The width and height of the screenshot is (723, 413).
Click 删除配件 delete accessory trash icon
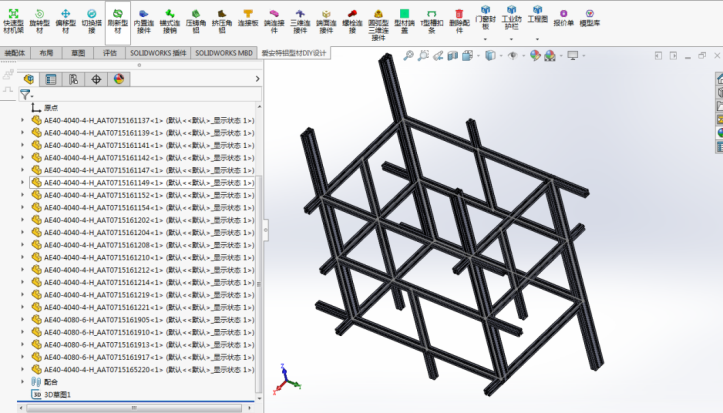pos(459,21)
